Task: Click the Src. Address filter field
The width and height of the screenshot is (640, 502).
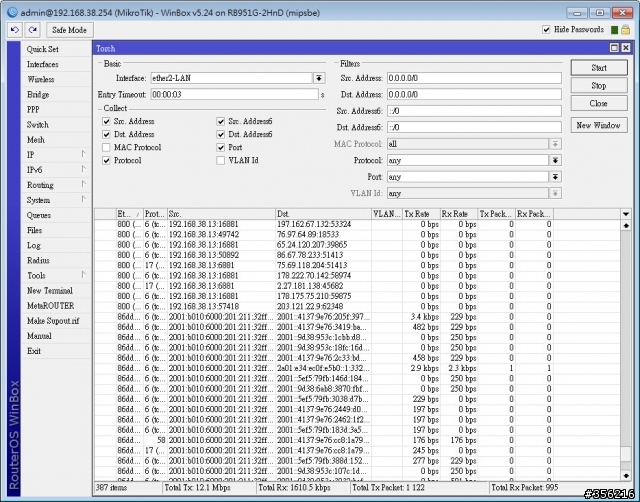Action: point(474,78)
